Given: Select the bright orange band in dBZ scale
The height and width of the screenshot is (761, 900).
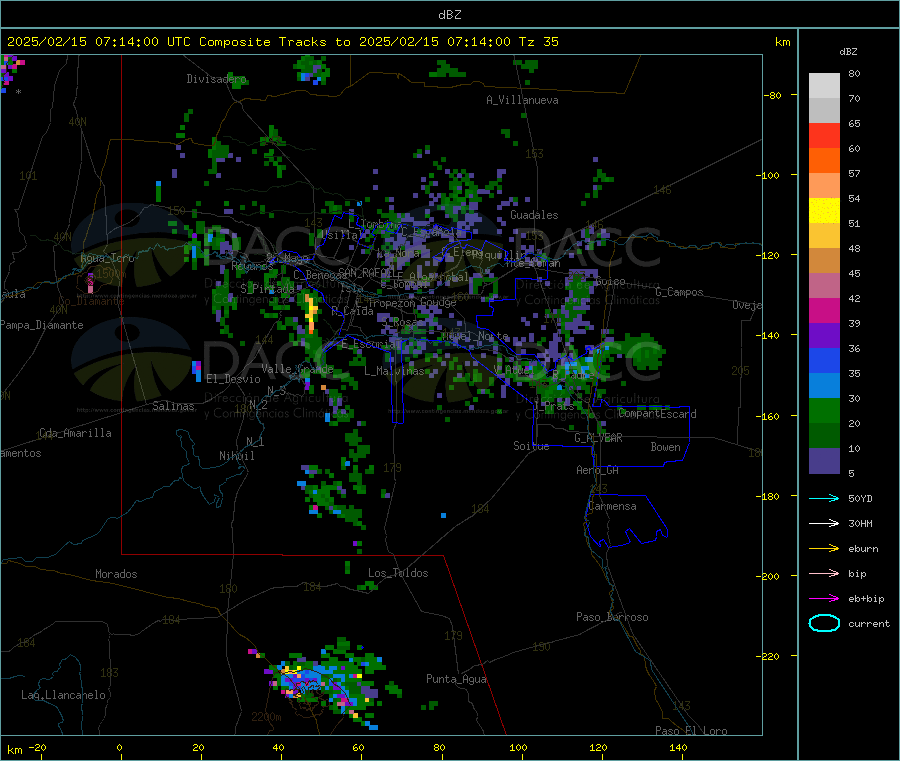Looking at the screenshot, I should (824, 161).
